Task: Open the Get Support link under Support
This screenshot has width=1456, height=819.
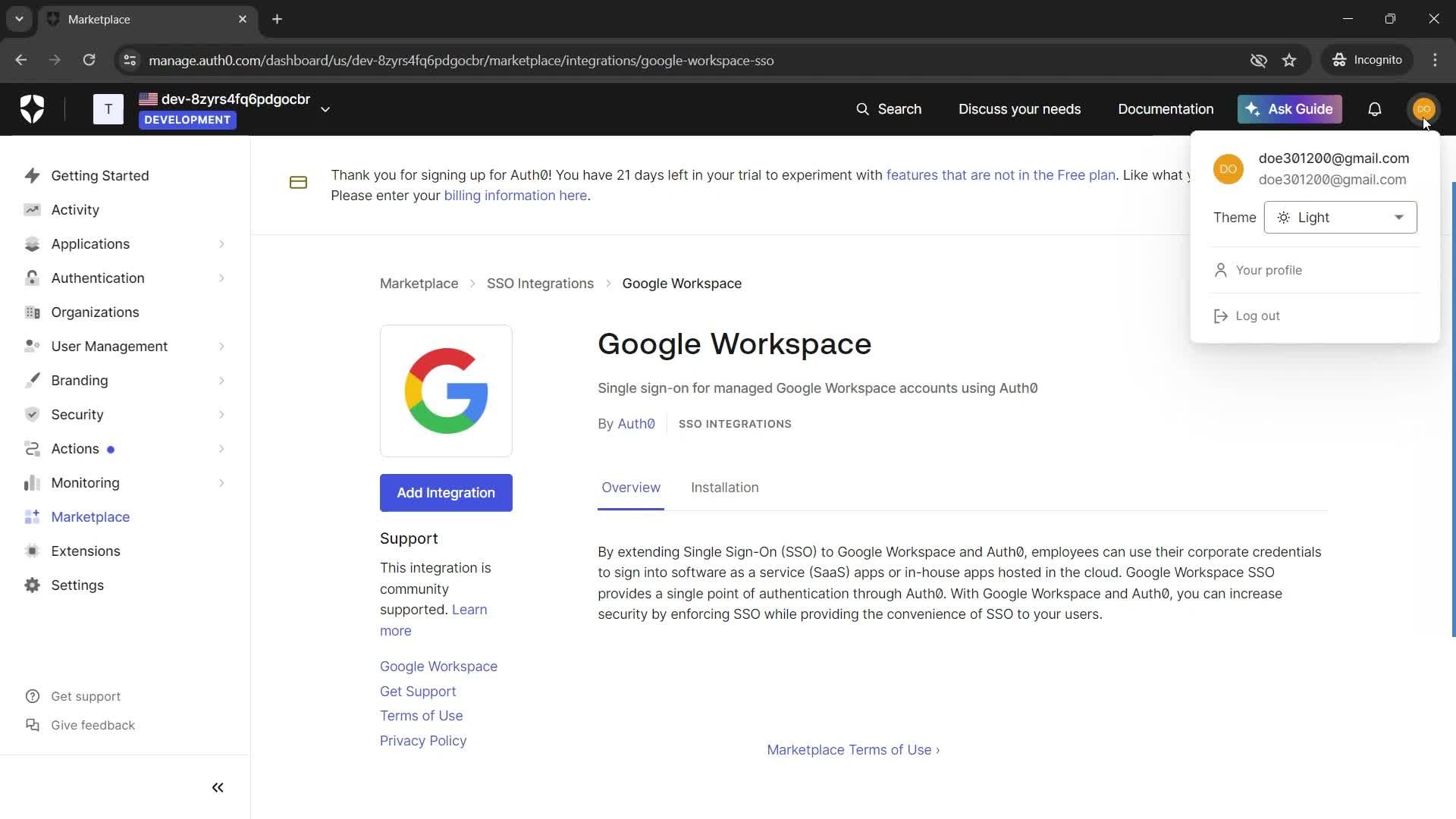Action: (418, 692)
